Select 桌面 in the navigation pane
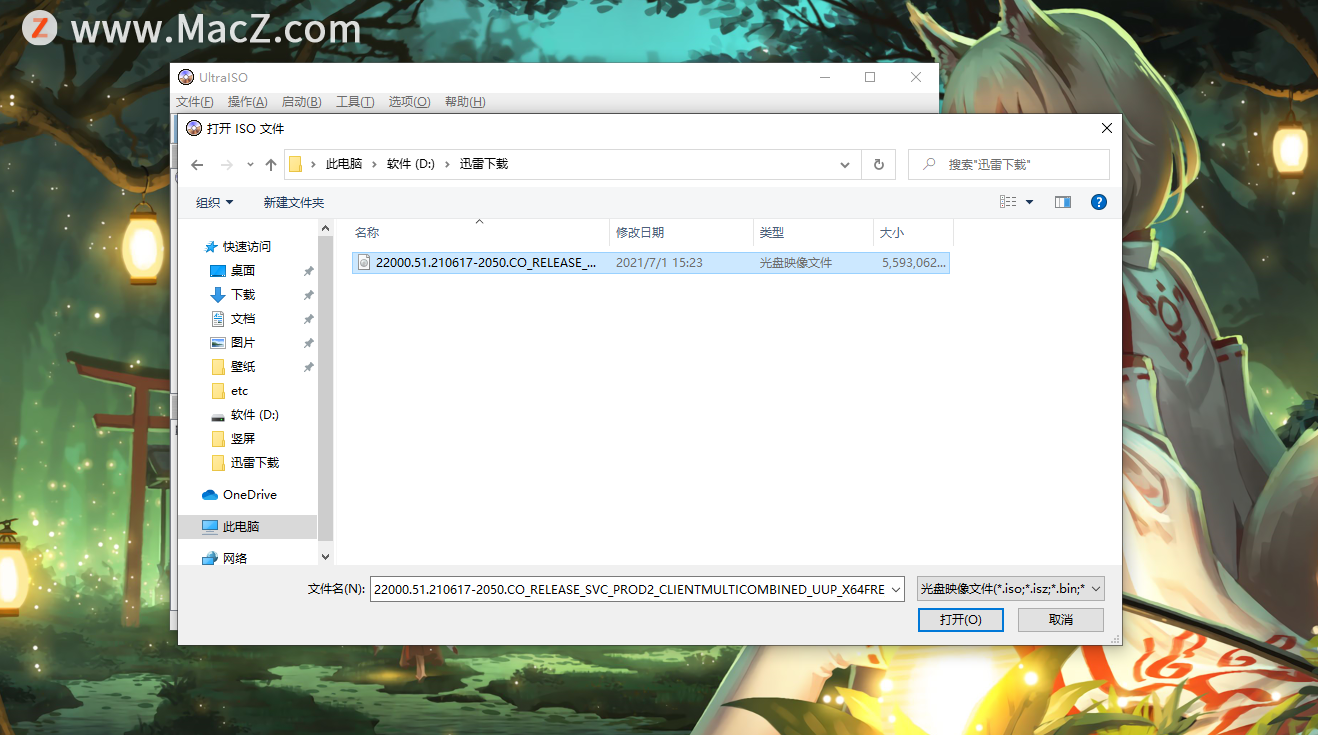Image resolution: width=1318 pixels, height=735 pixels. [x=243, y=271]
